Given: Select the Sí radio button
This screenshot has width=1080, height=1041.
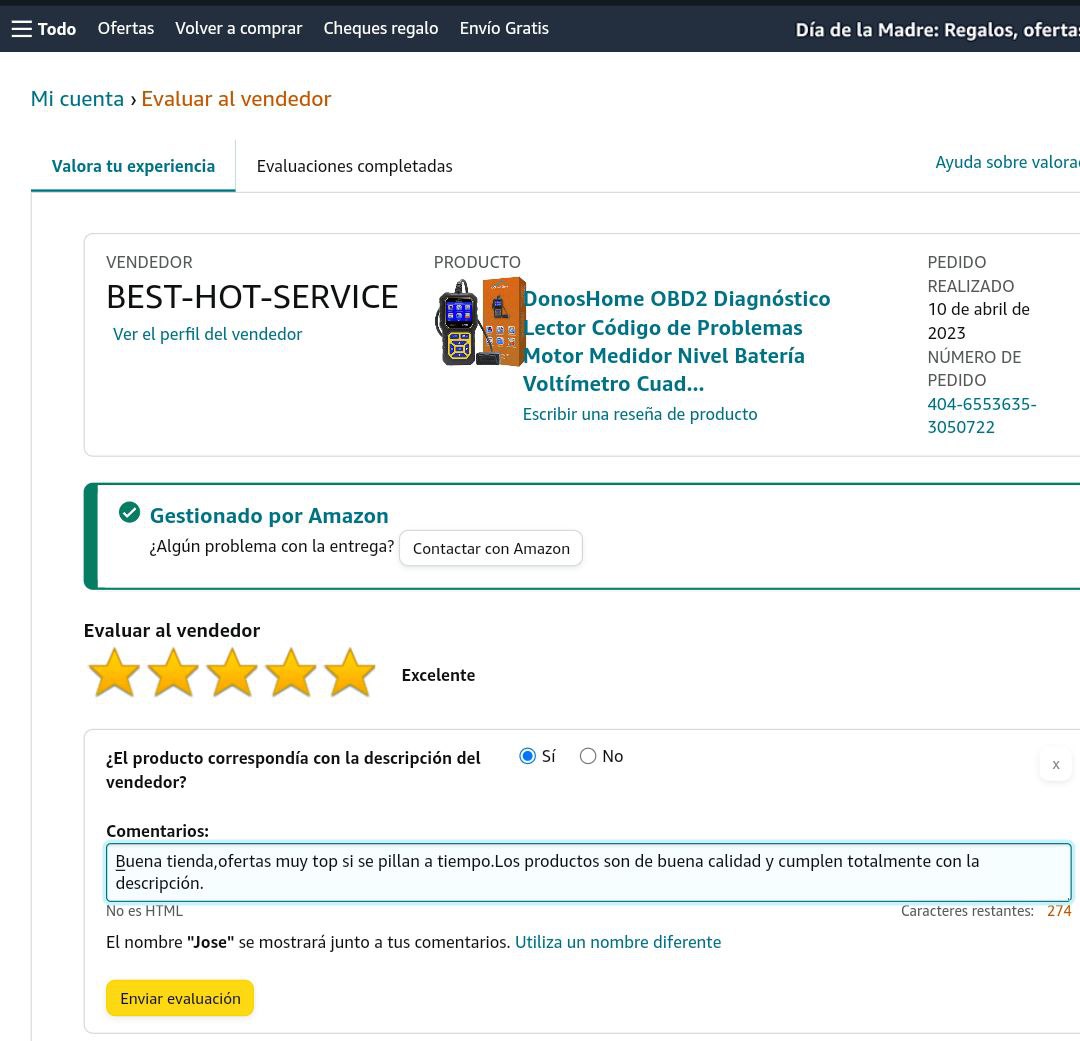Looking at the screenshot, I should pyautogui.click(x=528, y=756).
